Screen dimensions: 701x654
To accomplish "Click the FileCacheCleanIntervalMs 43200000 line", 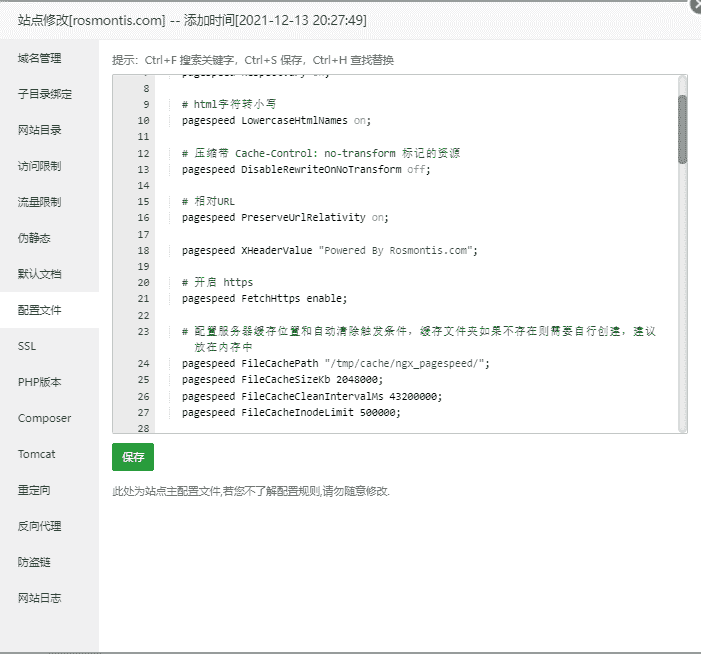I will (x=312, y=397).
